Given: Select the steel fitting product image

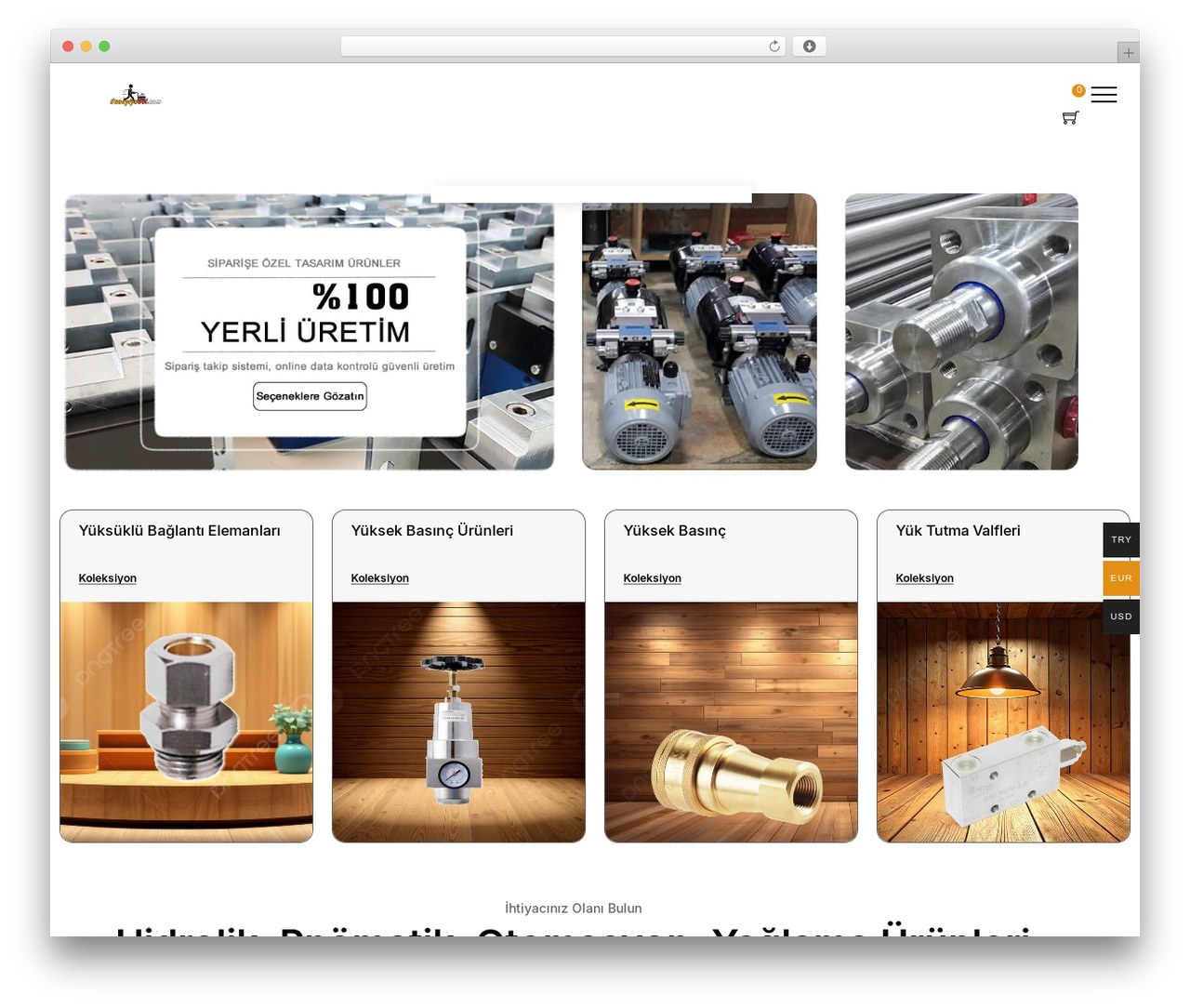Looking at the screenshot, I should (x=187, y=723).
